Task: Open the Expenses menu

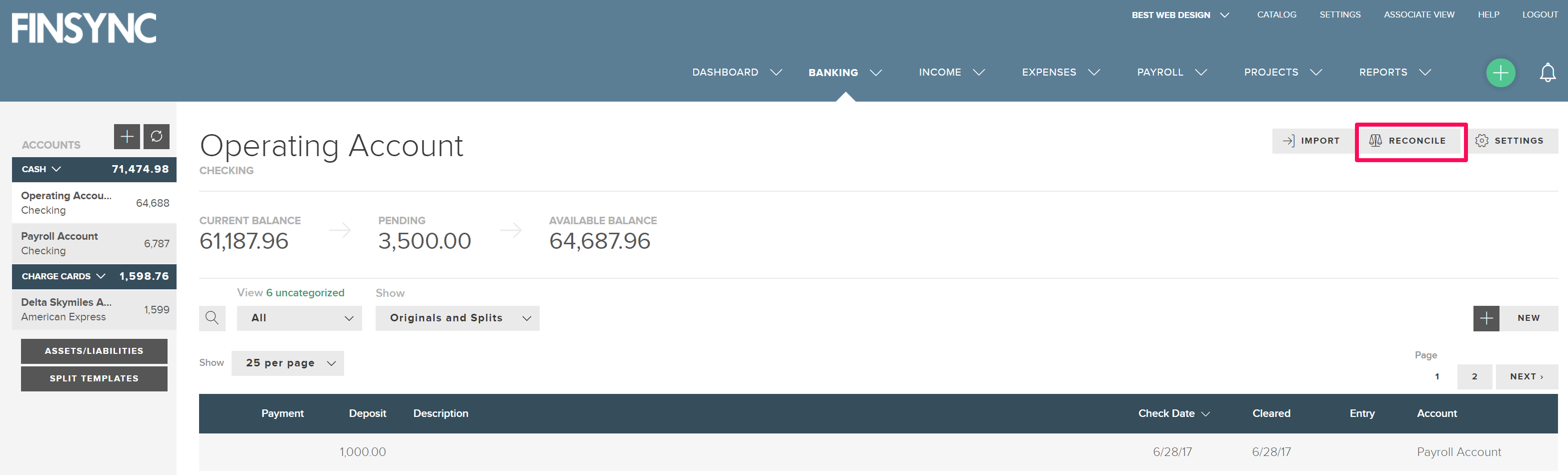Action: coord(1060,73)
